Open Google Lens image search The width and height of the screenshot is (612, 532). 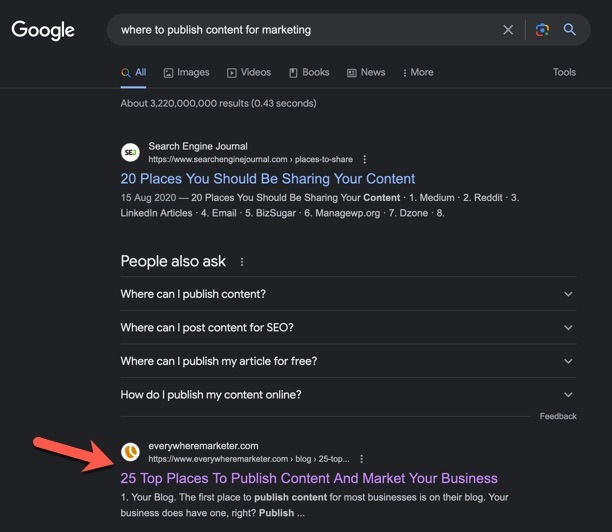542,30
